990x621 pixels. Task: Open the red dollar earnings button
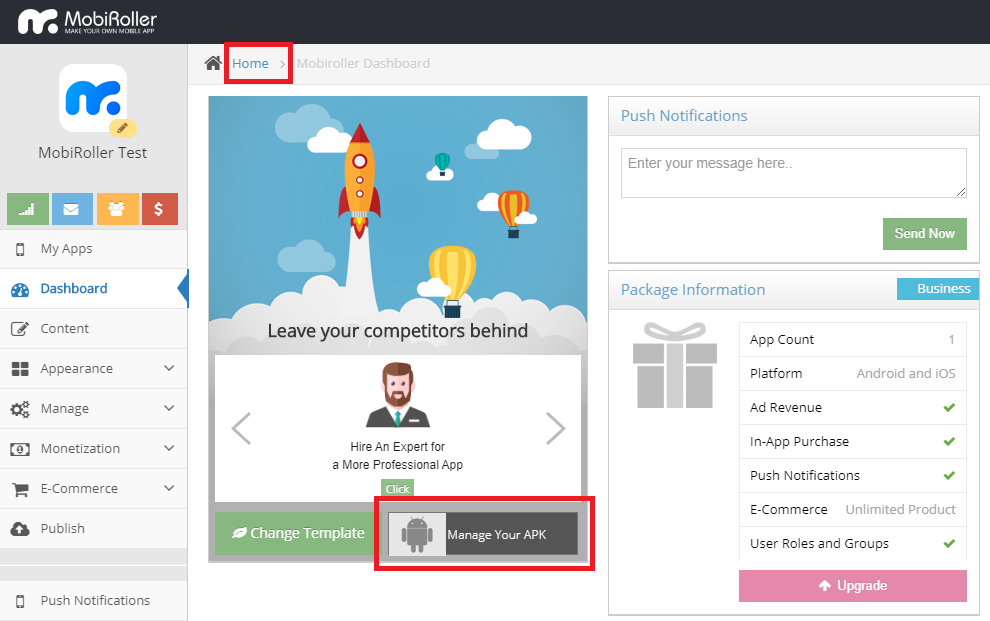[x=160, y=209]
